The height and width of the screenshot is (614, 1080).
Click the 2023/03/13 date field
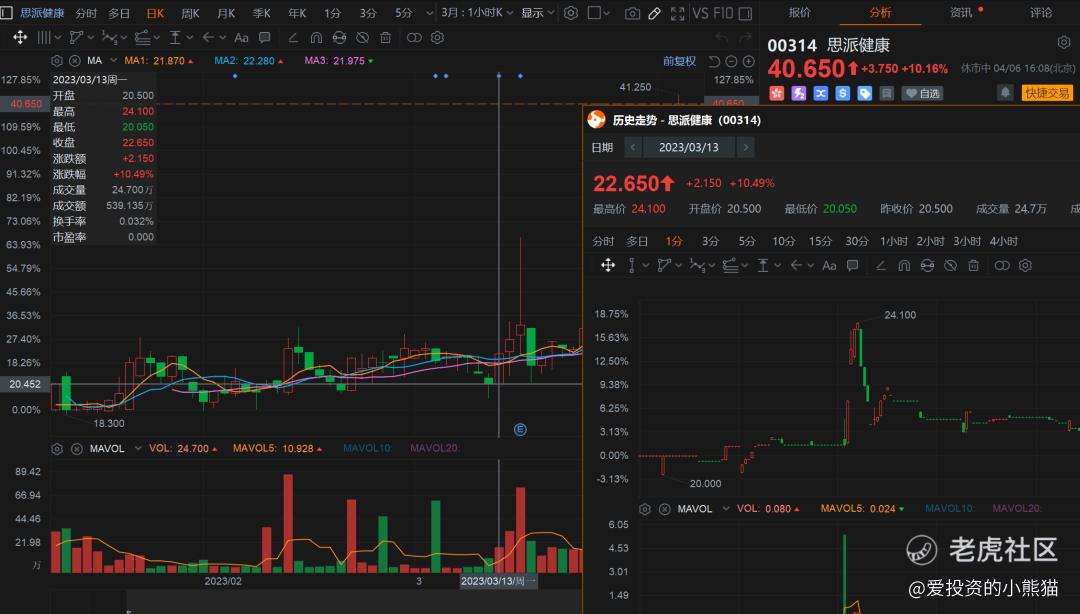tap(689, 147)
